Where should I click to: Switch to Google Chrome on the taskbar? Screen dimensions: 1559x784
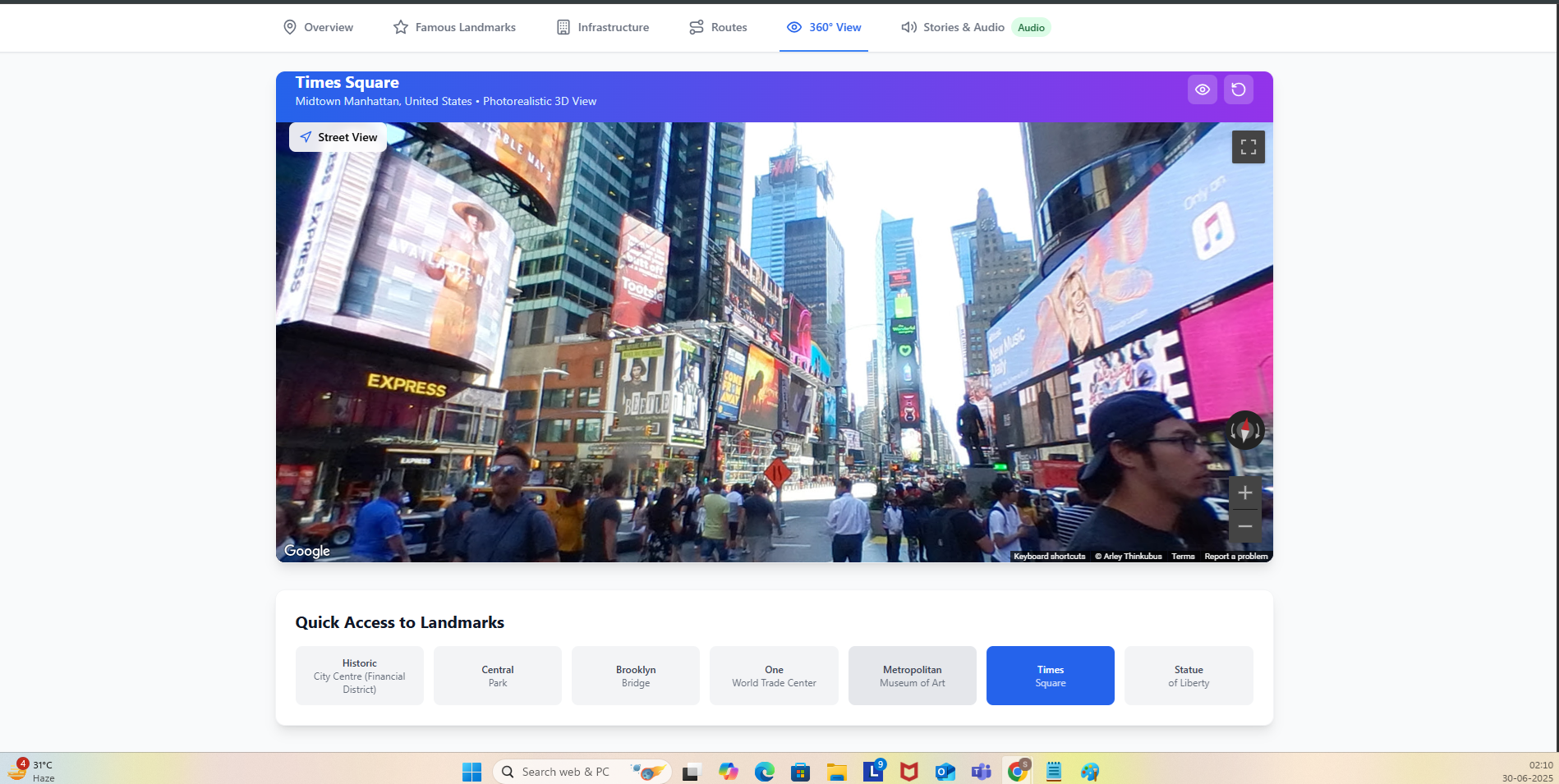(1019, 771)
